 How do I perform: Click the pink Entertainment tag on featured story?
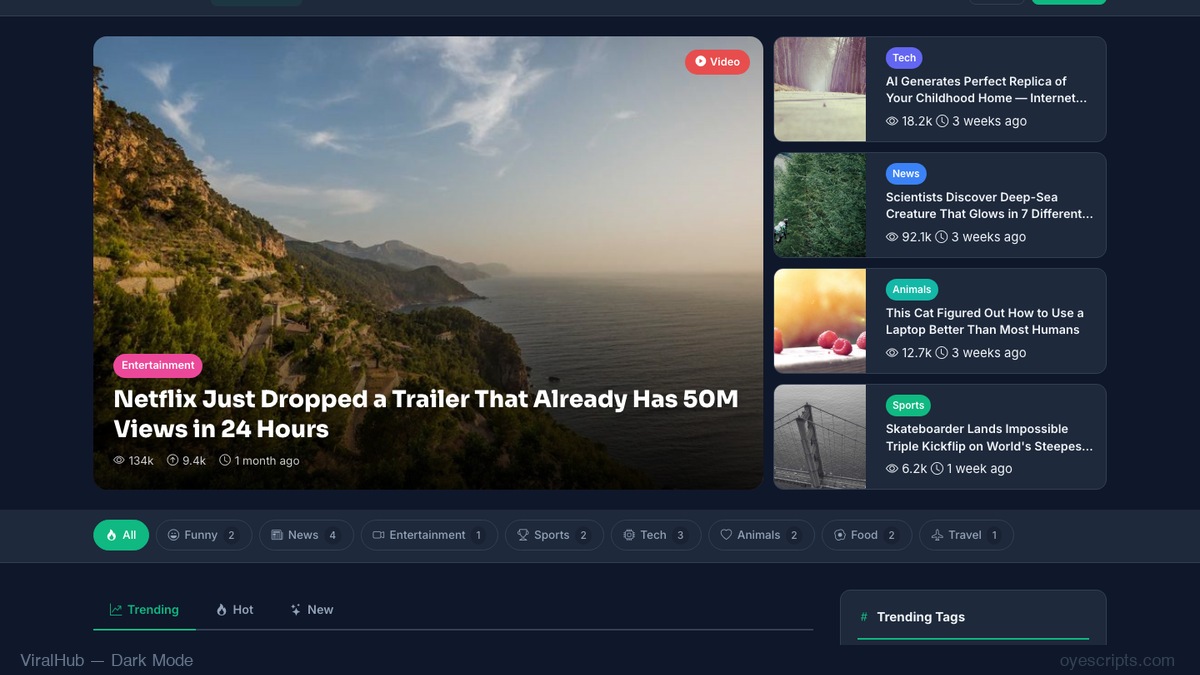(x=158, y=366)
